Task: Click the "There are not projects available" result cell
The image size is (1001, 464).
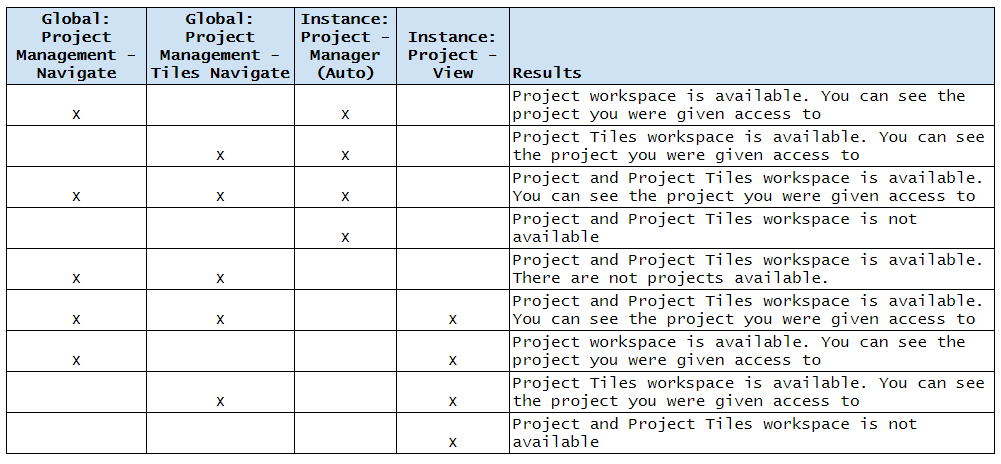Action: [748, 269]
